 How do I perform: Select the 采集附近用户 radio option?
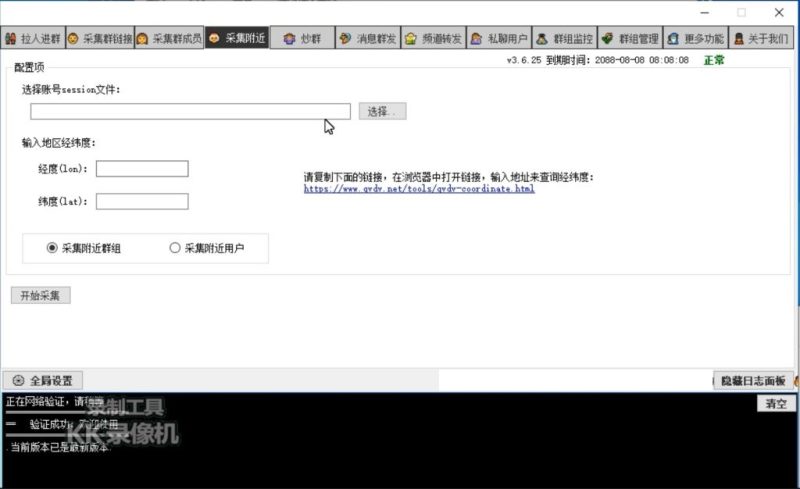click(x=207, y=248)
